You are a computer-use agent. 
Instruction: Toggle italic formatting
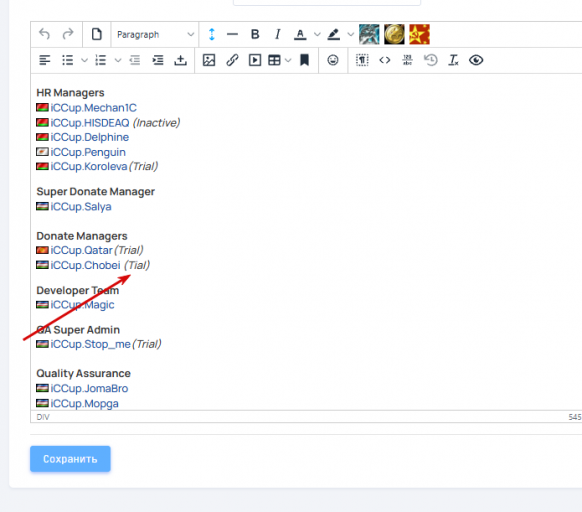click(277, 35)
